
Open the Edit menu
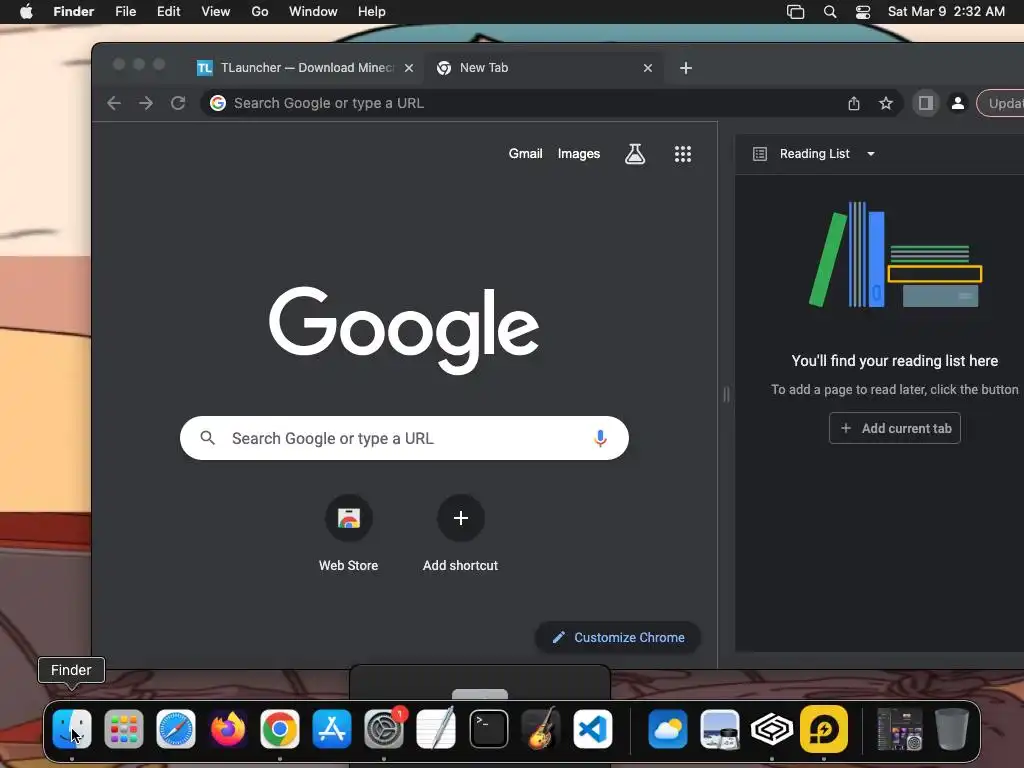point(168,12)
